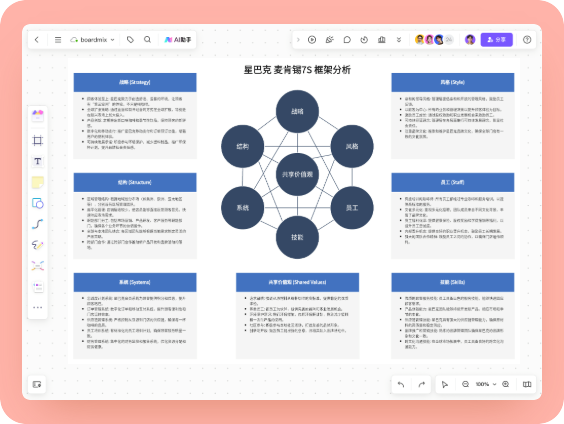Viewport: 564px width, 424px height.
Task: Zoom out with the minus magnifier
Action: click(465, 384)
